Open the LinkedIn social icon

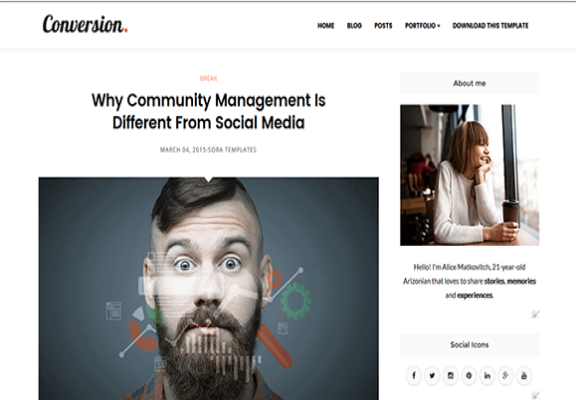pyautogui.click(x=487, y=375)
